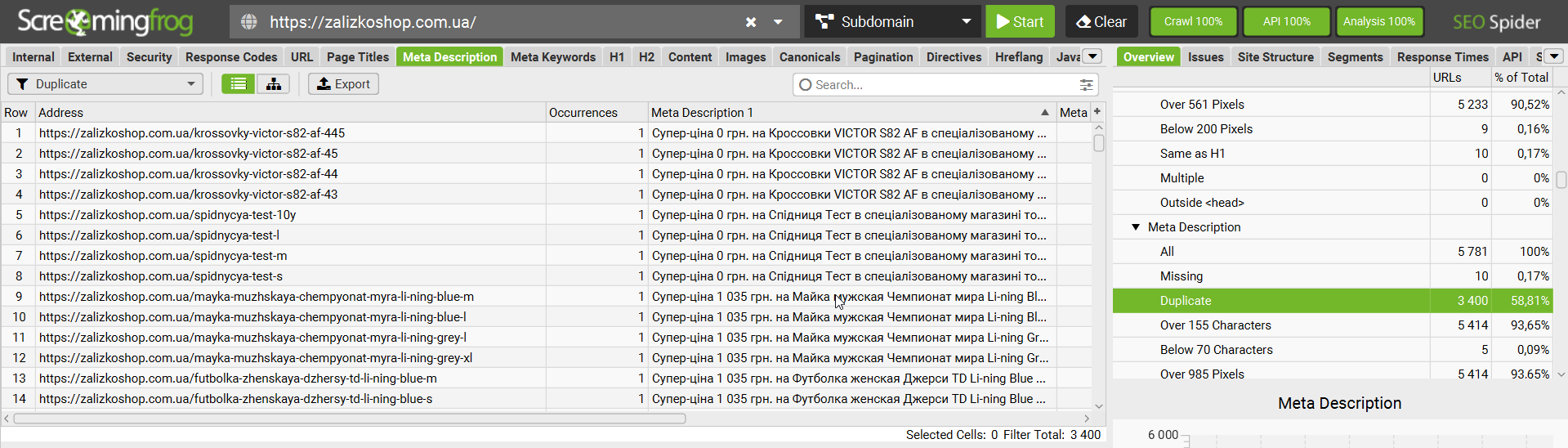
Task: Open the Subdomain crawl mode dropdown
Action: point(893,22)
